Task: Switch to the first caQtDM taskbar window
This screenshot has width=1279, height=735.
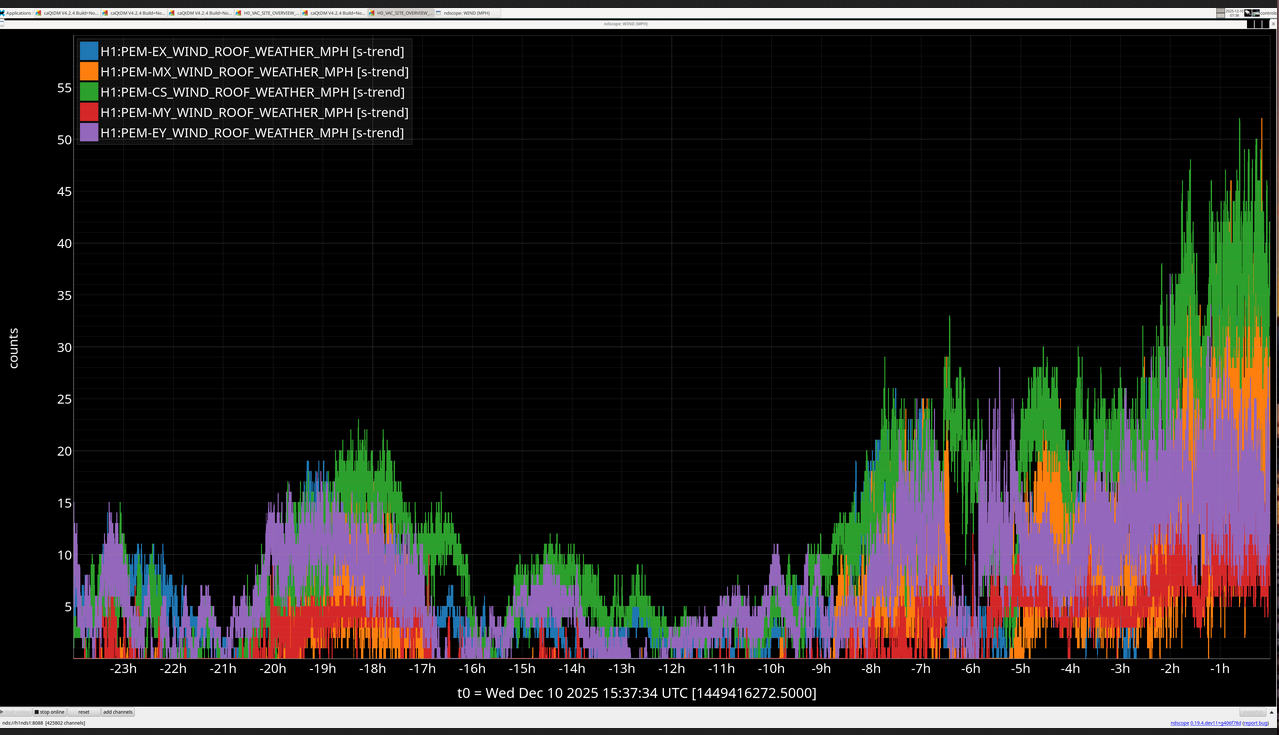Action: [67, 13]
